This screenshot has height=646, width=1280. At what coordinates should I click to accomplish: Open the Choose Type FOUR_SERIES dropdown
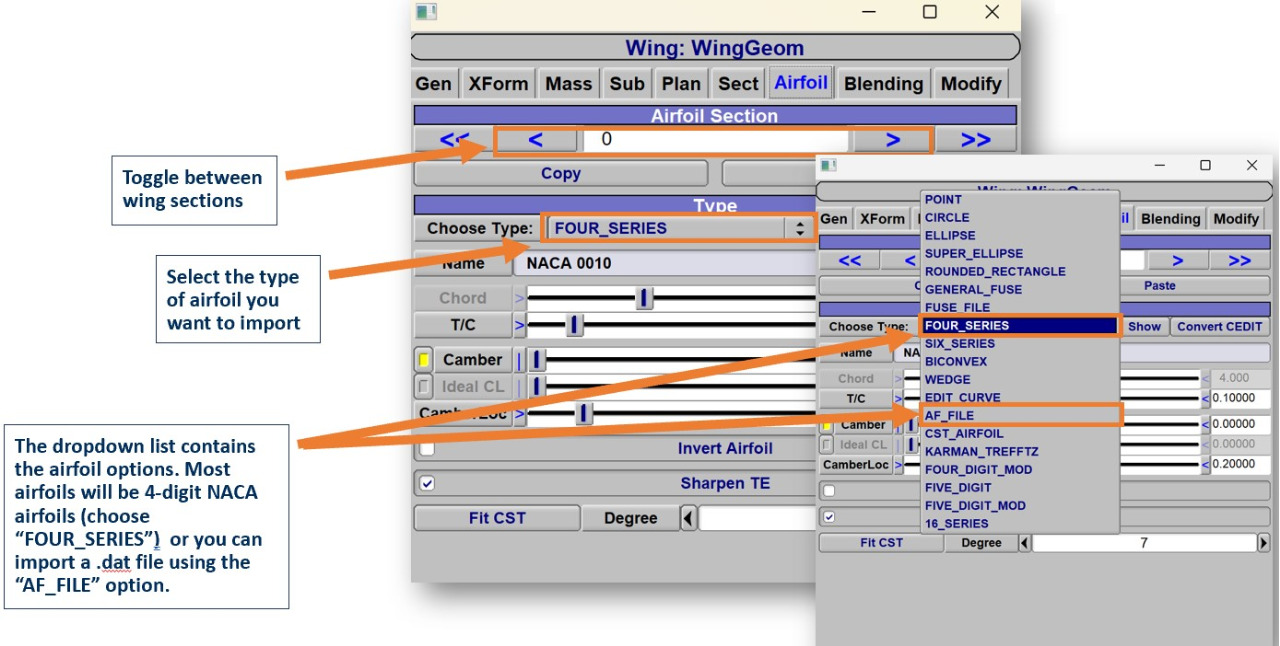pos(678,228)
